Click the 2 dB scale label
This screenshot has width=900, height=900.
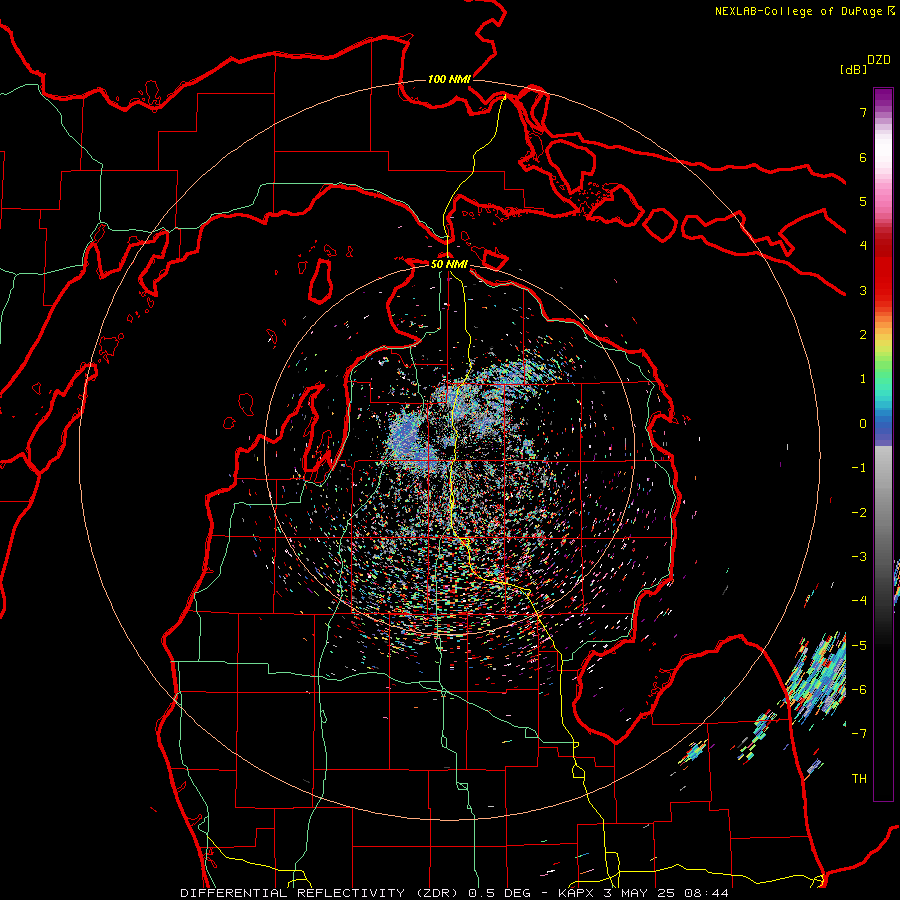pos(863,335)
